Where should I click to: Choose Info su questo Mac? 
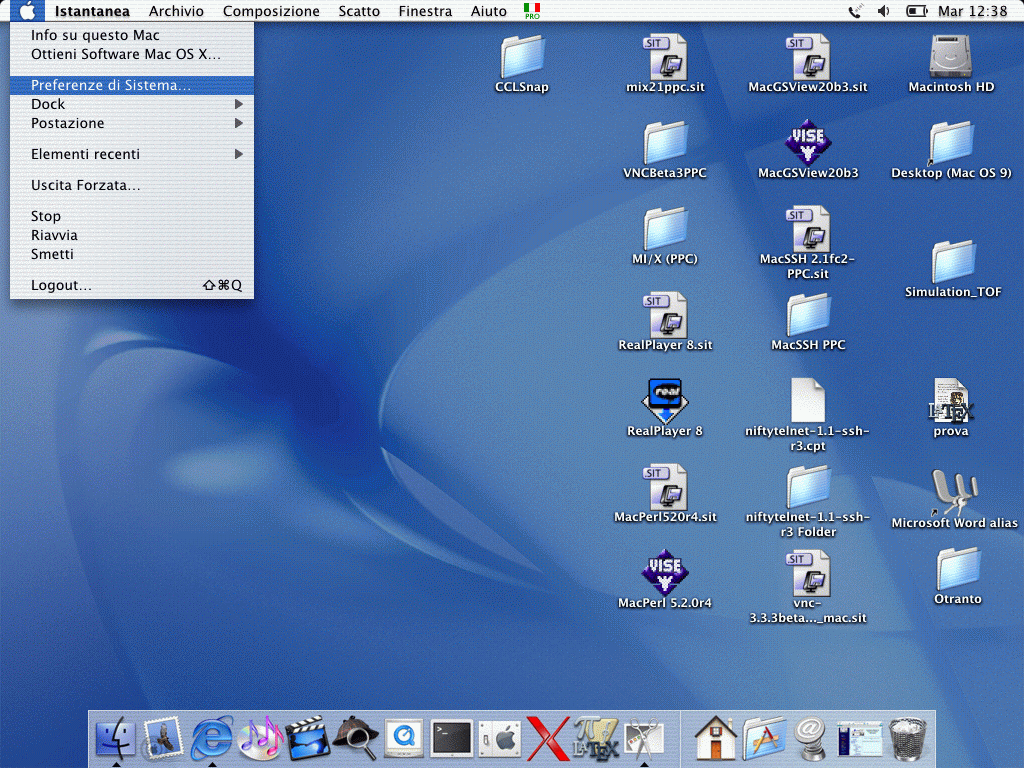click(x=132, y=35)
